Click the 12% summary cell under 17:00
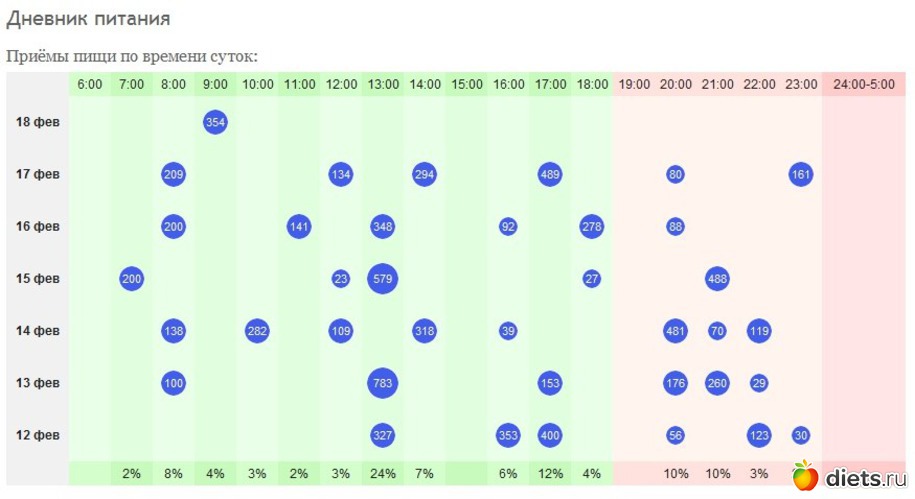 coord(549,473)
